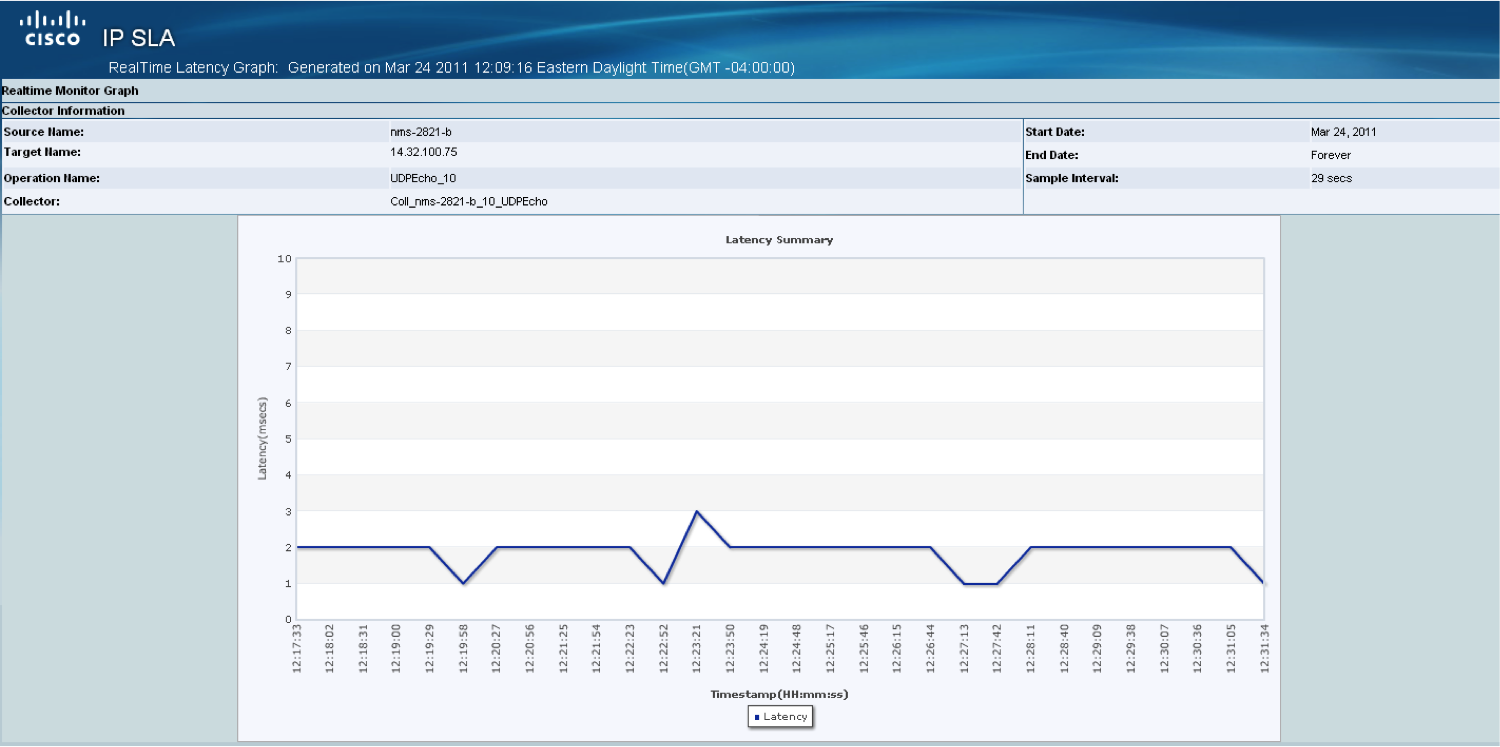
Task: Click the Sample Interval label
Action: (1071, 178)
